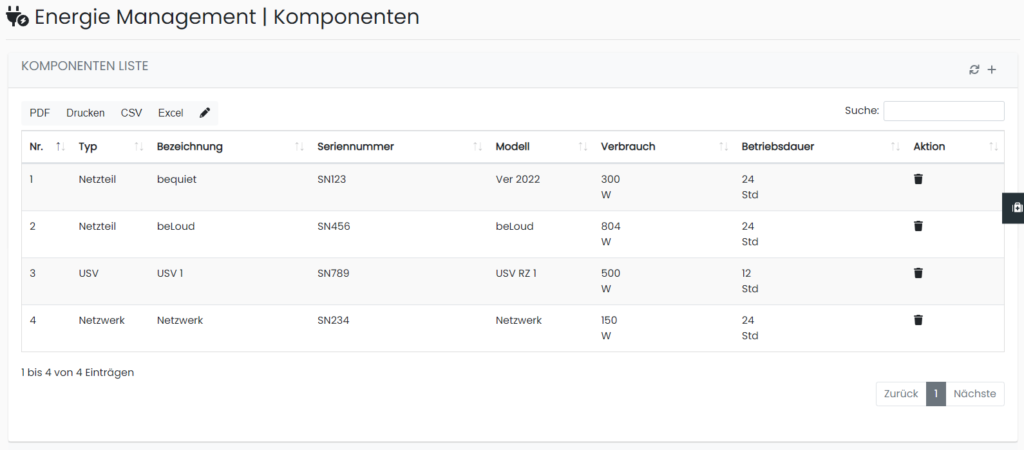This screenshot has width=1024, height=450.
Task: Remove the USV 1 component
Action: tap(918, 273)
